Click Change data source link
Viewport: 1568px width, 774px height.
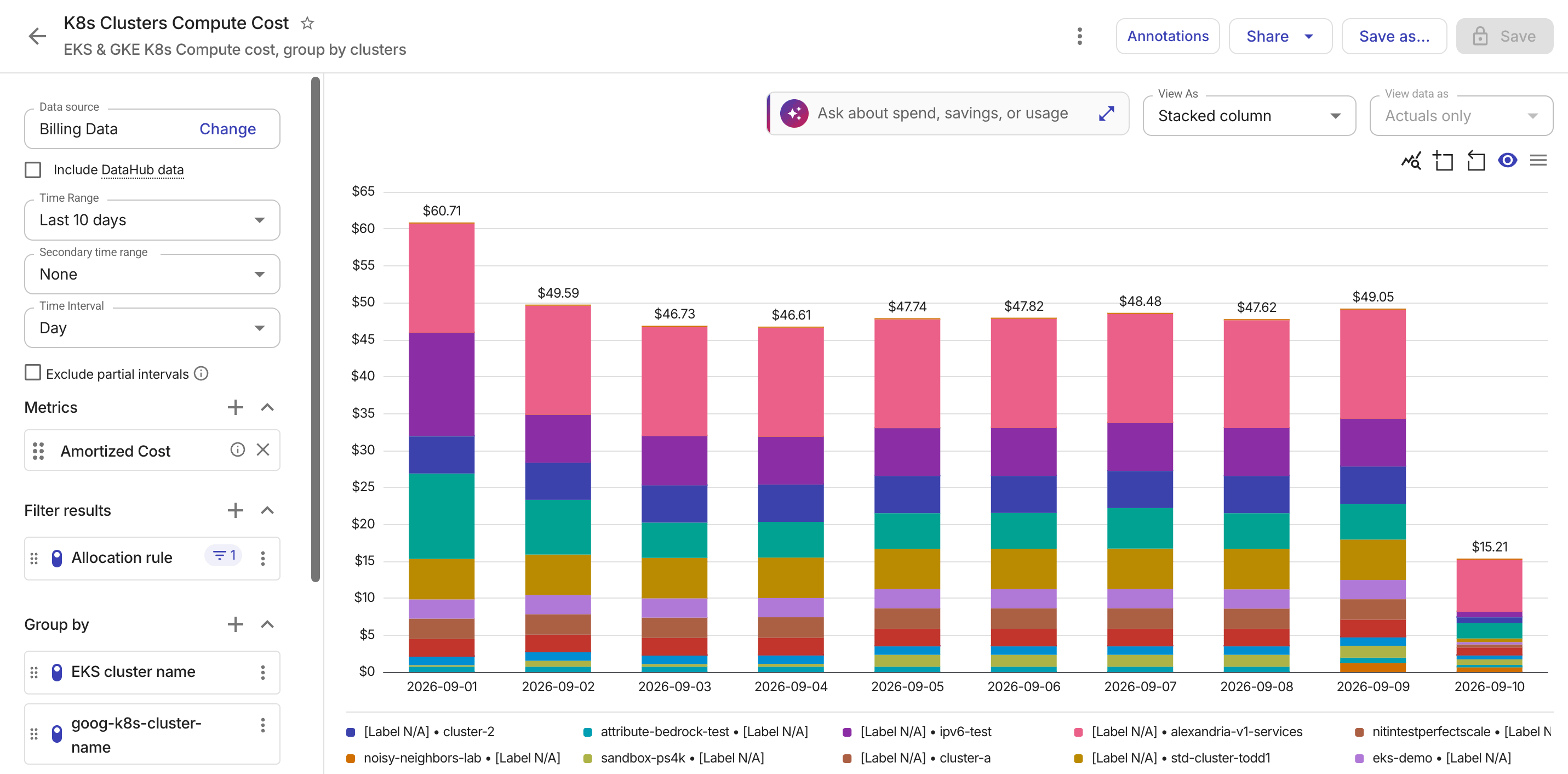tap(228, 129)
